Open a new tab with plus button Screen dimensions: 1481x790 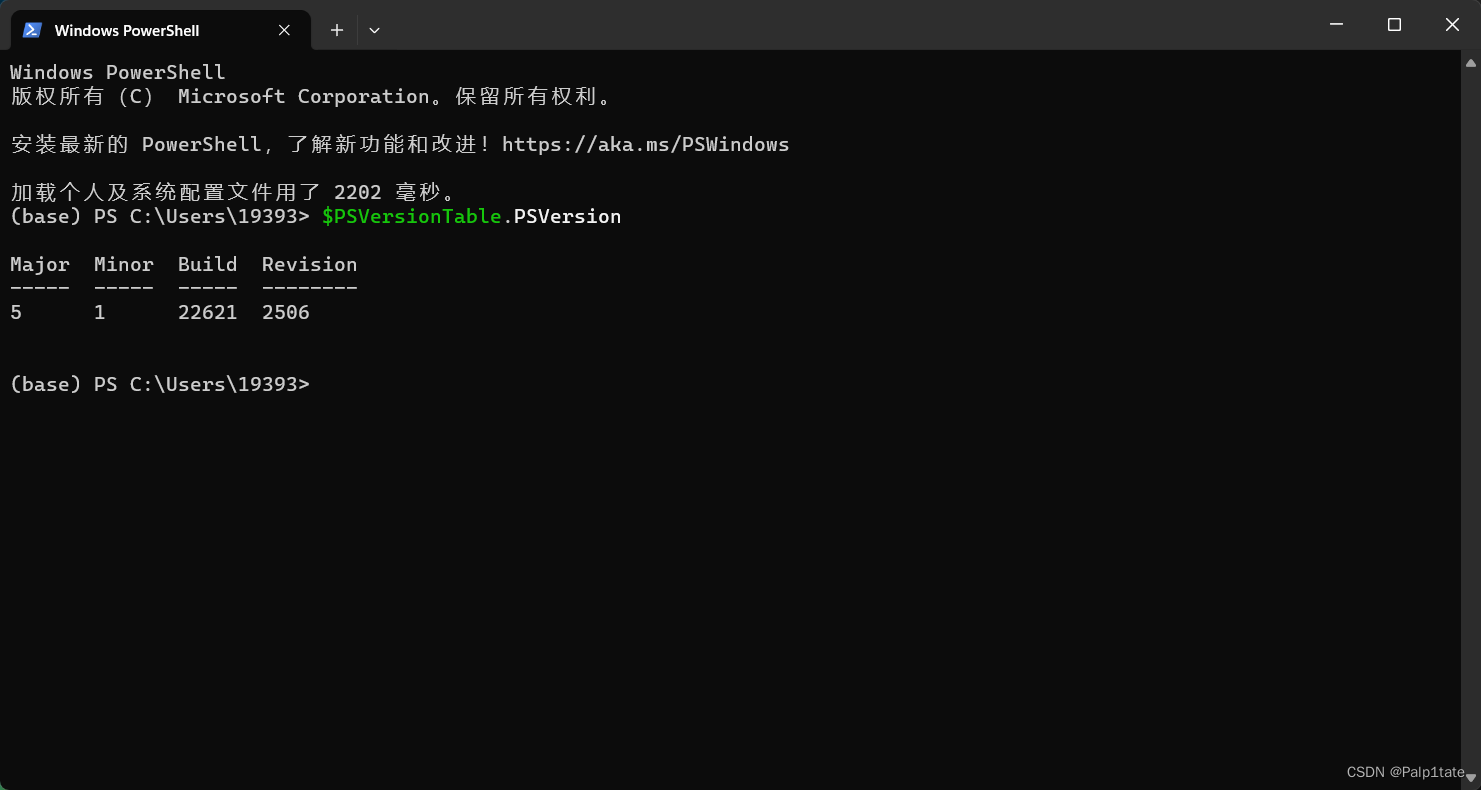click(x=337, y=30)
